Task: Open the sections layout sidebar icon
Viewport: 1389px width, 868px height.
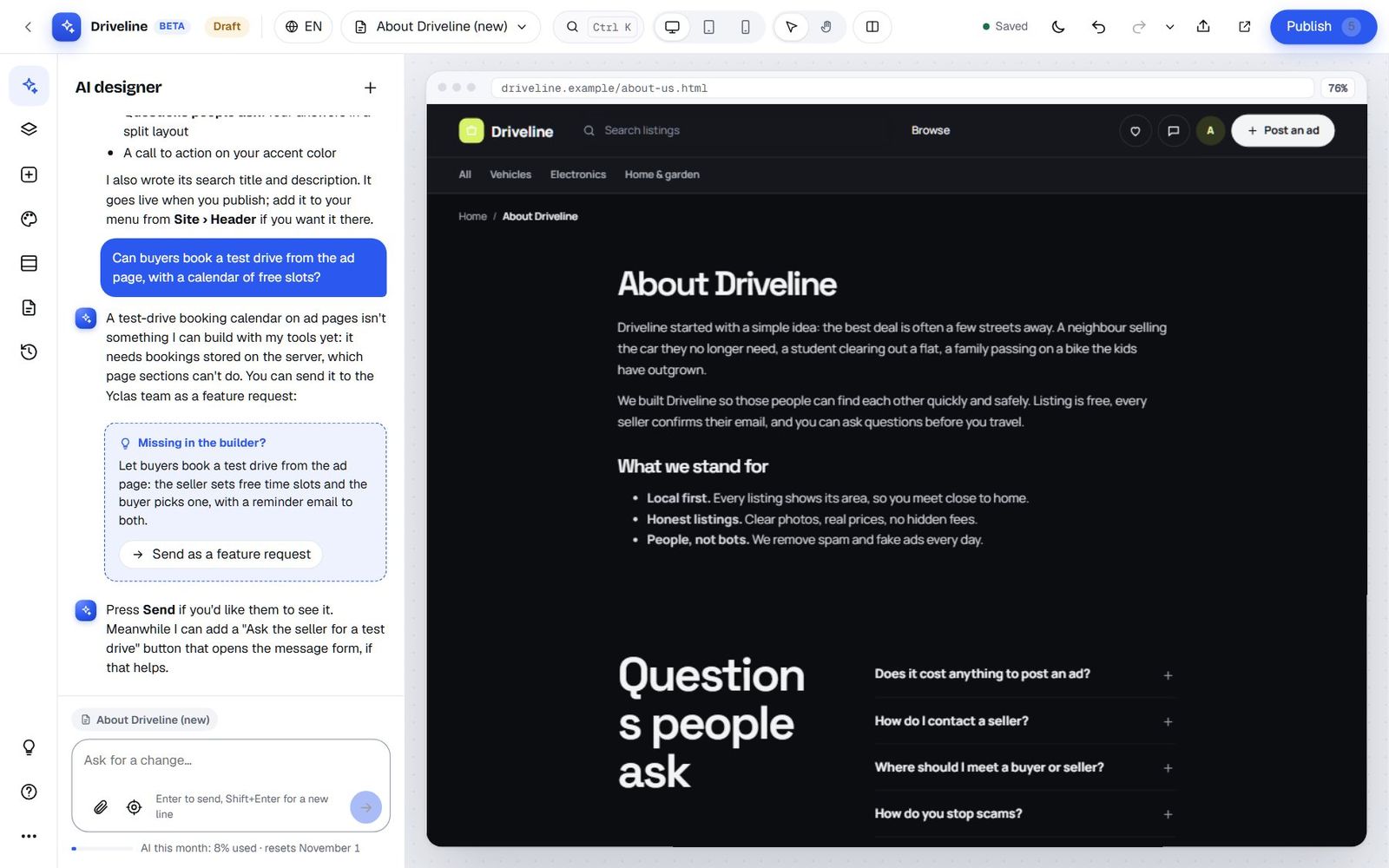Action: (x=29, y=263)
